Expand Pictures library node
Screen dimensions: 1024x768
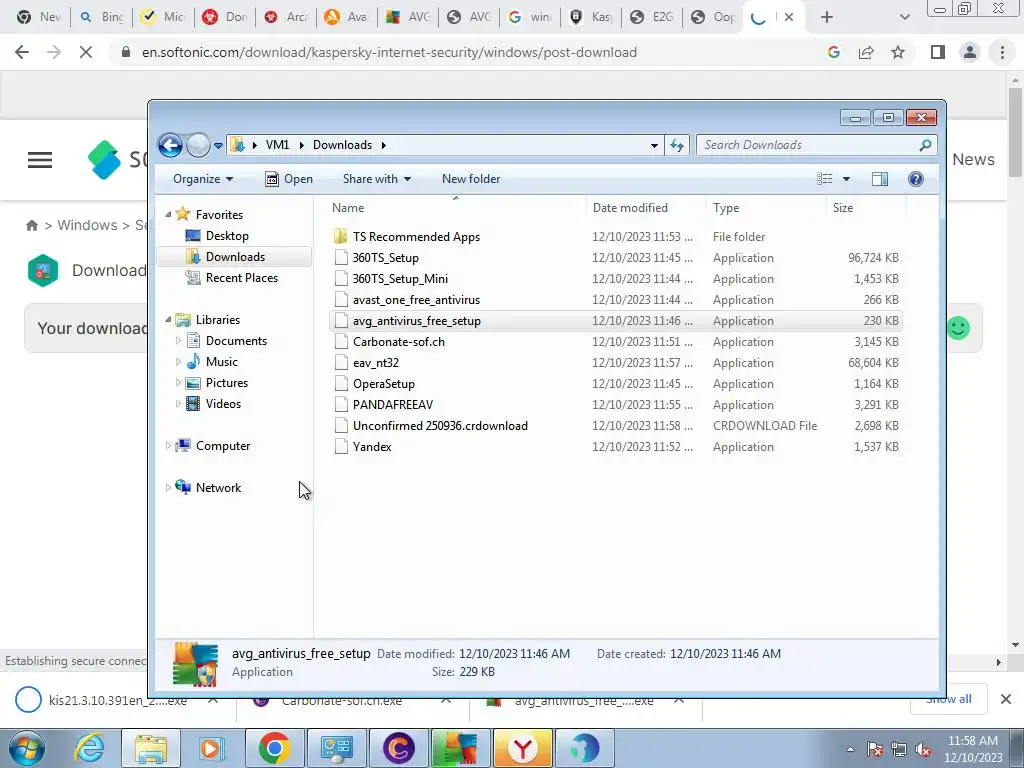pyautogui.click(x=178, y=383)
